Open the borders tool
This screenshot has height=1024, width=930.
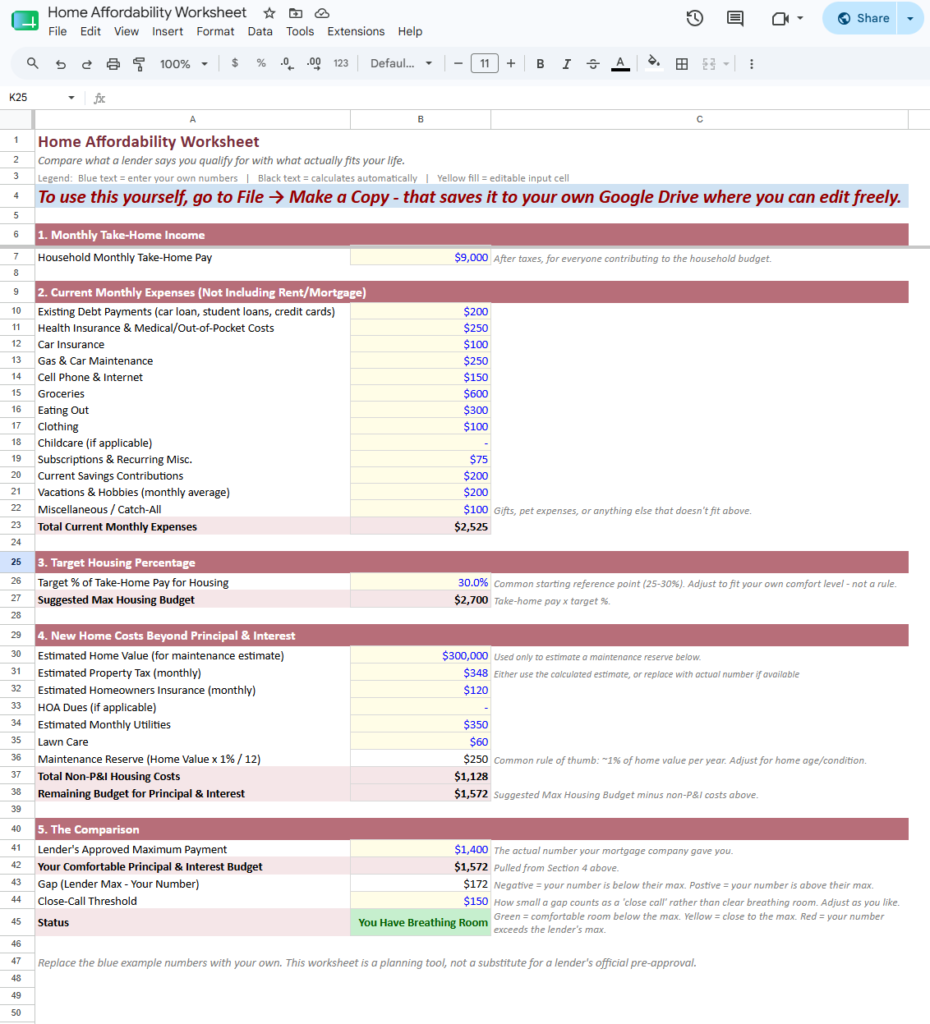tap(682, 64)
